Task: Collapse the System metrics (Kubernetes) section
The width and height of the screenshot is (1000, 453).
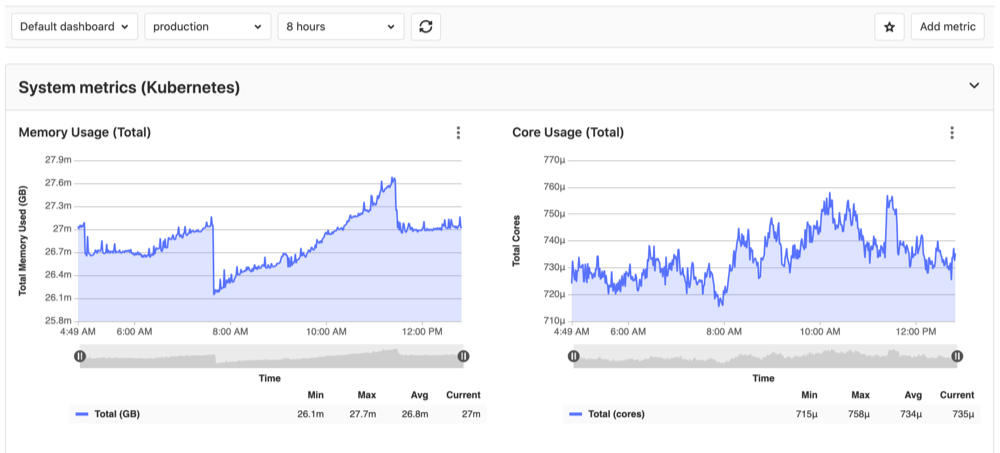Action: [974, 87]
